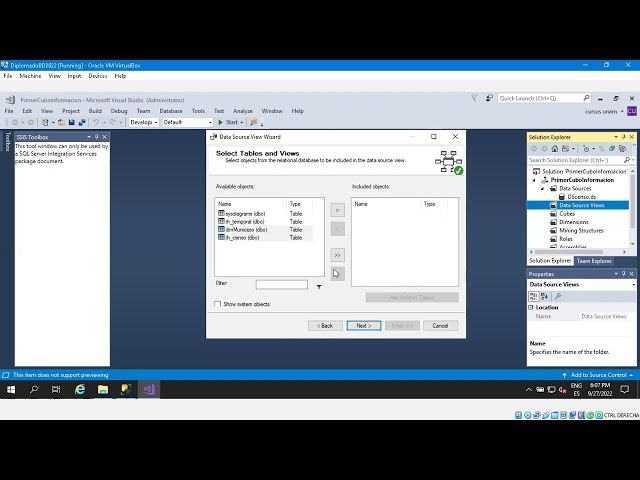Image resolution: width=640 pixels, height=480 pixels.
Task: Move selected object to Included with > button
Action: point(337,210)
